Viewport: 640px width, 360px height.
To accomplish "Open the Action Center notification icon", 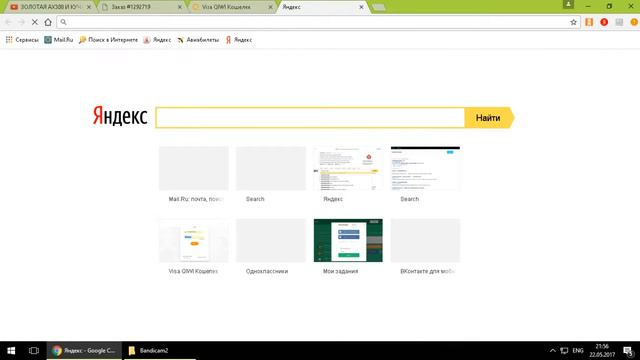I will [x=629, y=351].
